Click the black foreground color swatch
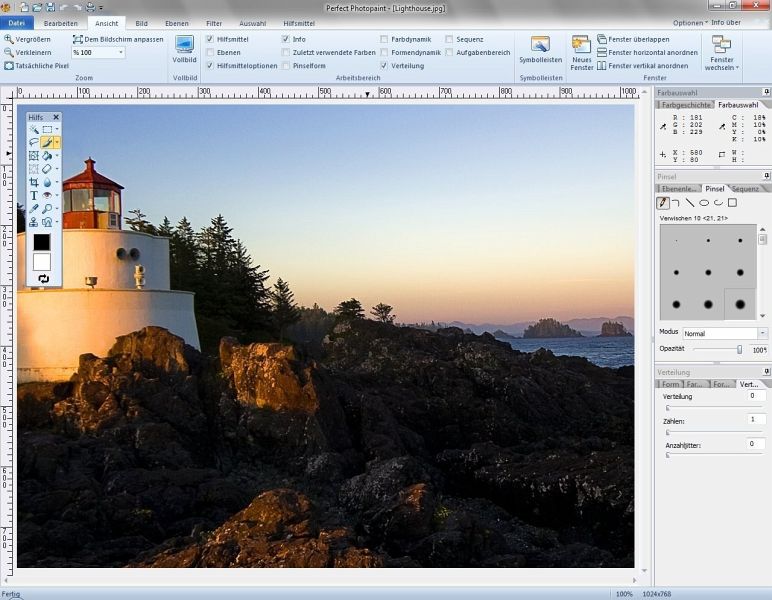 42,242
